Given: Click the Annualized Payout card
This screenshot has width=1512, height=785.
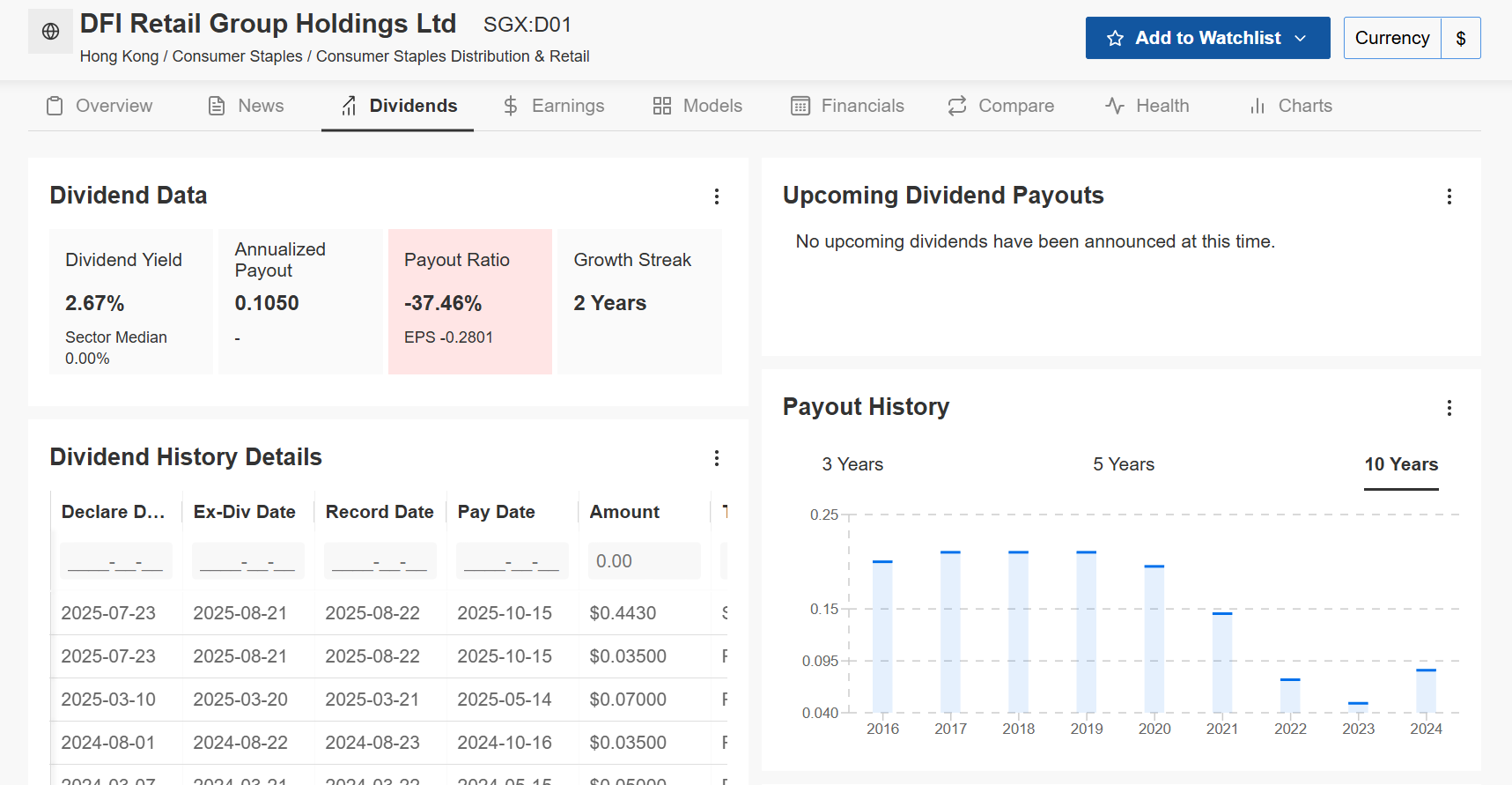Looking at the screenshot, I should tap(300, 301).
